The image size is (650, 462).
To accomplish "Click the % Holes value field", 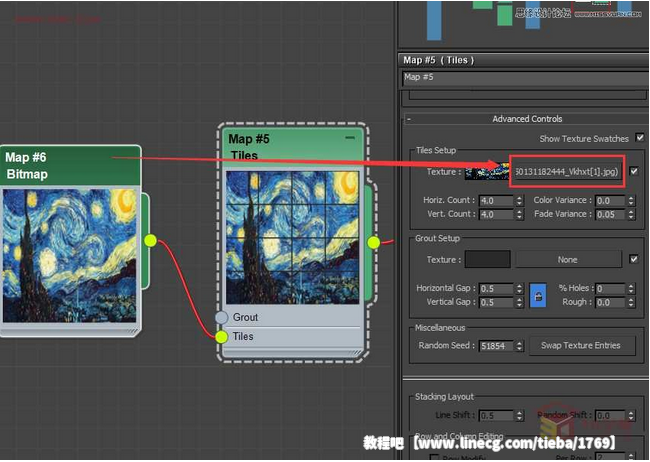I will pyautogui.click(x=611, y=289).
